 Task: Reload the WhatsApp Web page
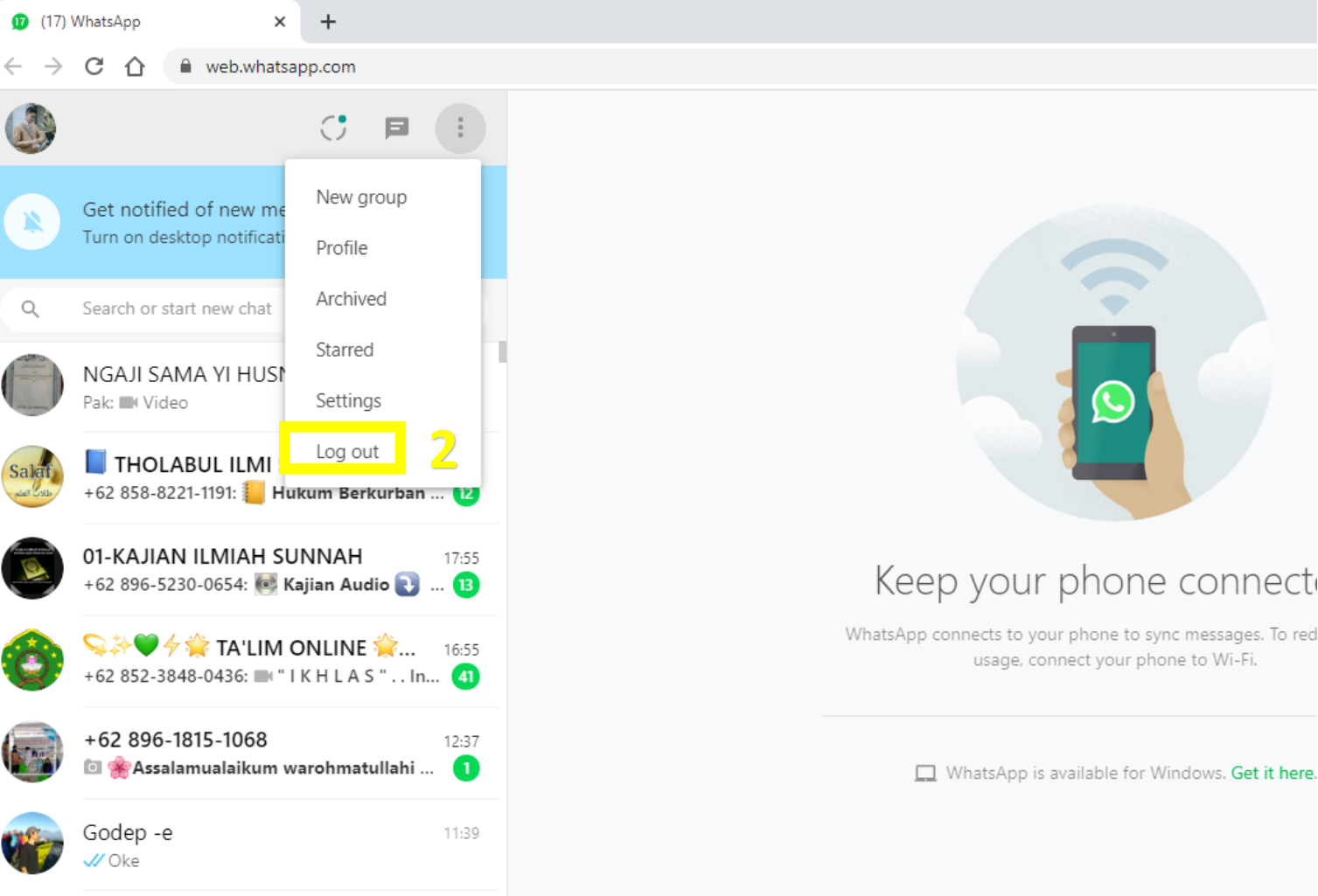(94, 66)
